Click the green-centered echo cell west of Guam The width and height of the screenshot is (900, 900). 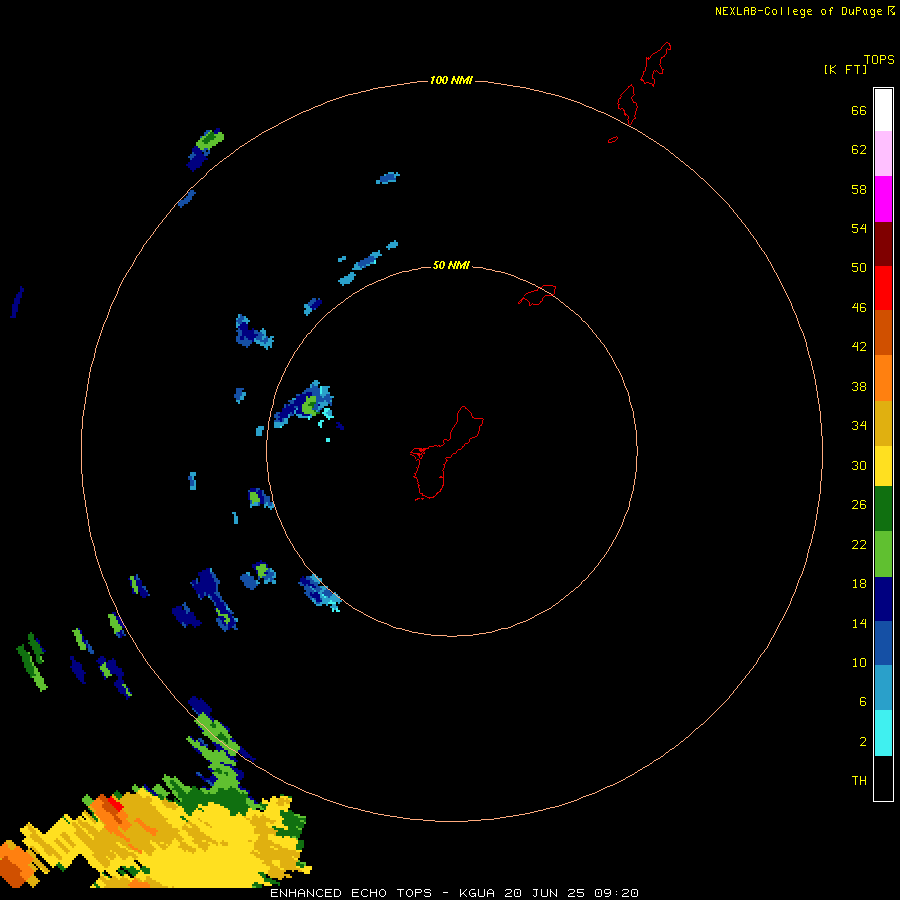(310, 406)
